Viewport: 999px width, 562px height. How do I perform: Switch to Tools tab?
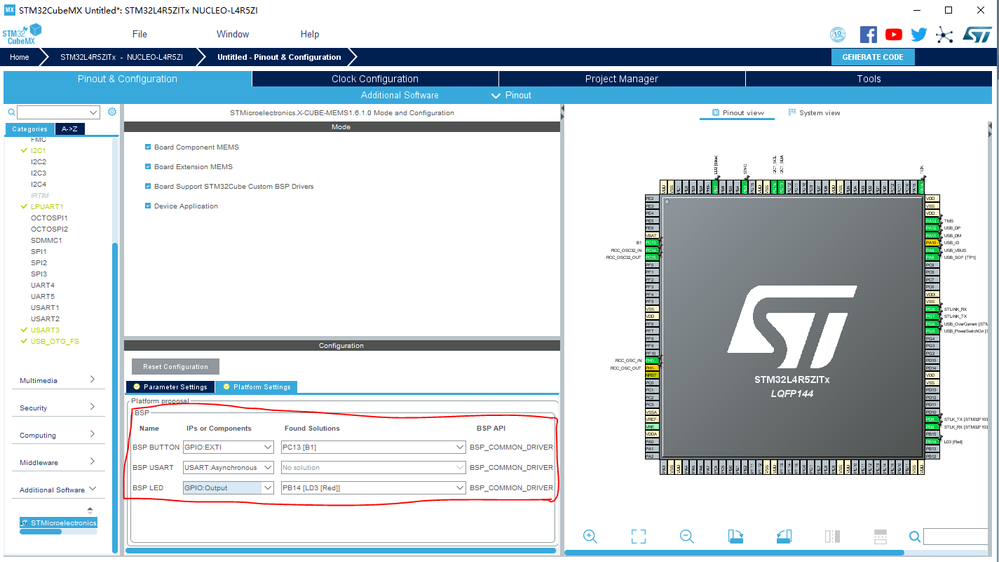coord(868,79)
